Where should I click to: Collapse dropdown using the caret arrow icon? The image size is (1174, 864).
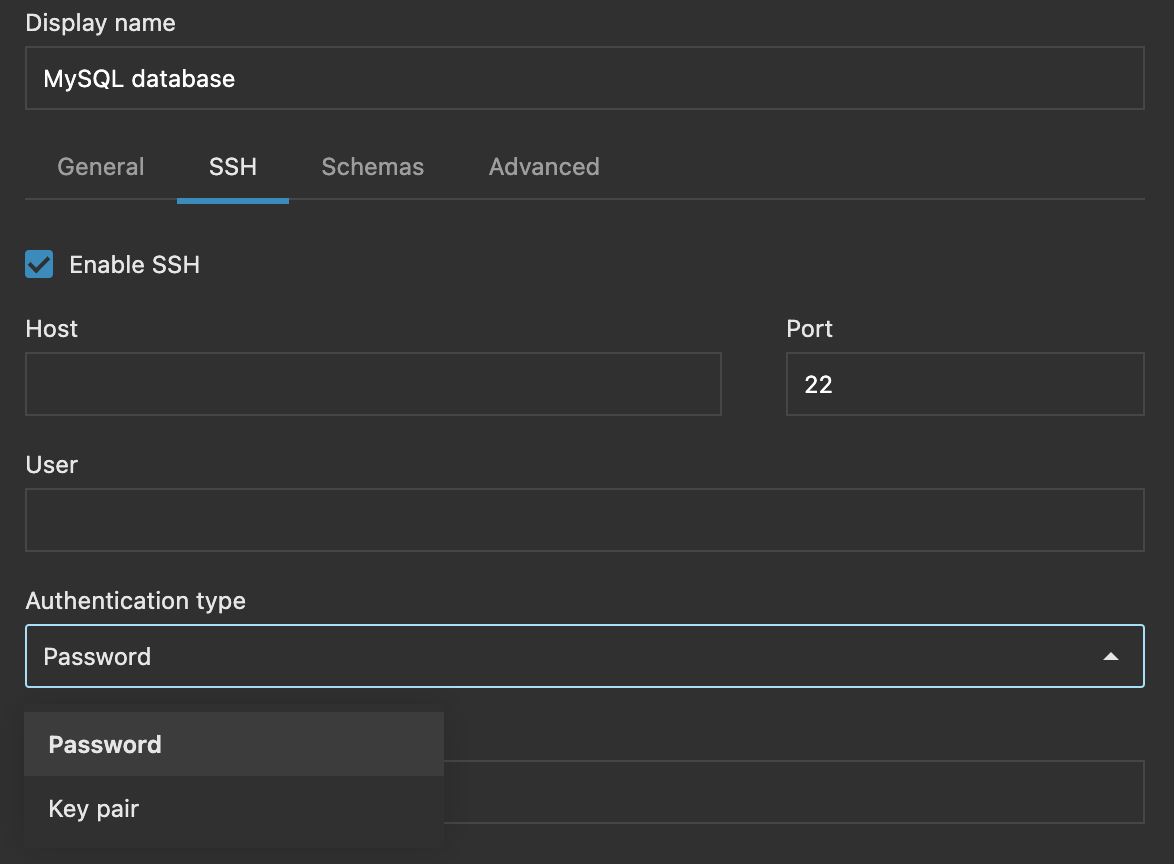point(1110,657)
